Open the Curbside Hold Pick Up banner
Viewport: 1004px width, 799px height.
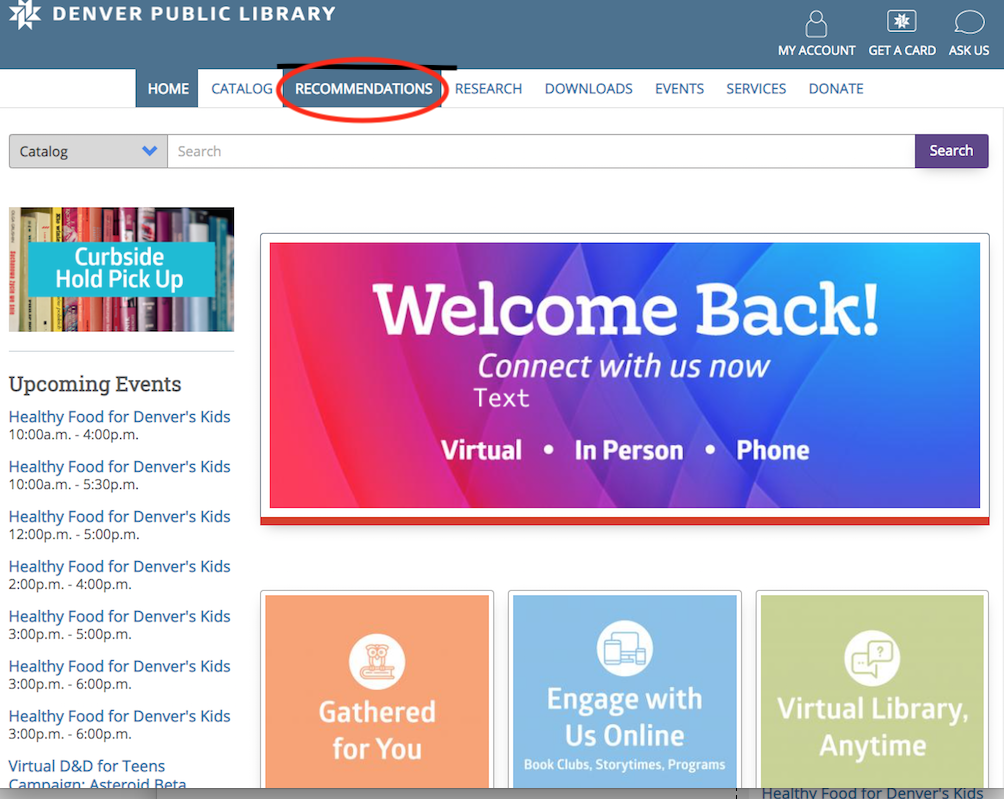tap(122, 270)
